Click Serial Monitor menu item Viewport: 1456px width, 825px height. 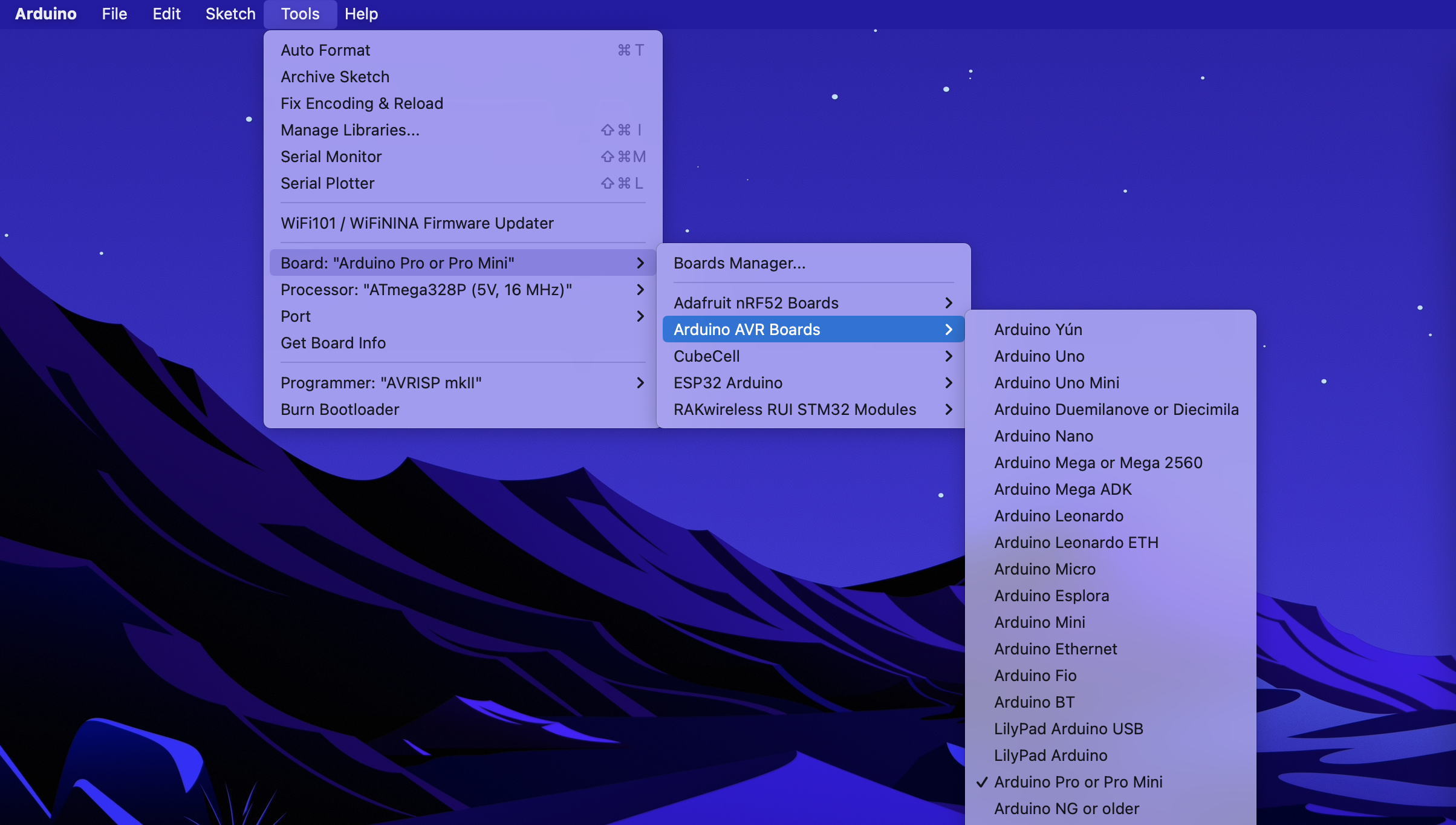331,157
